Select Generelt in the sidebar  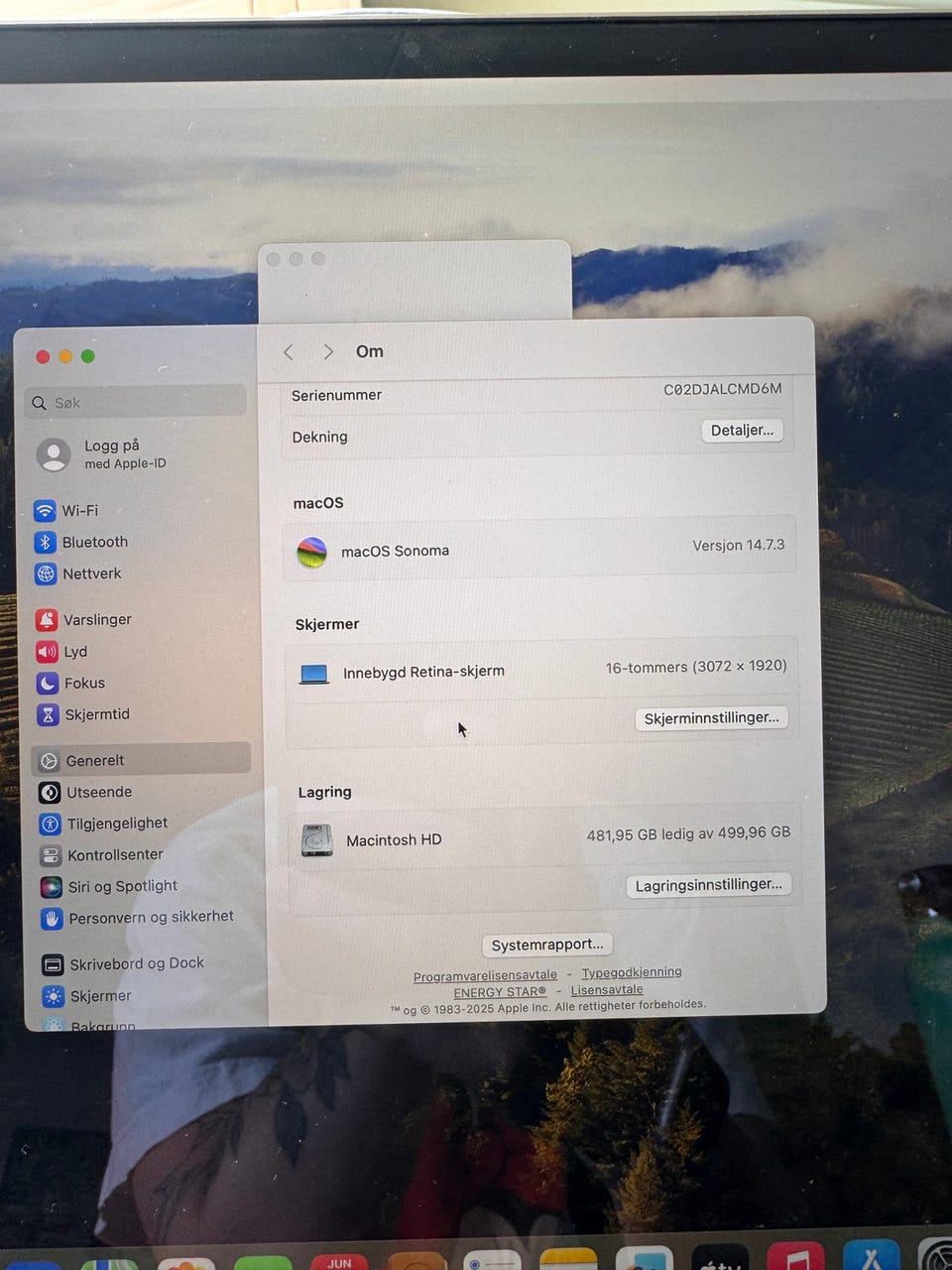click(x=141, y=760)
